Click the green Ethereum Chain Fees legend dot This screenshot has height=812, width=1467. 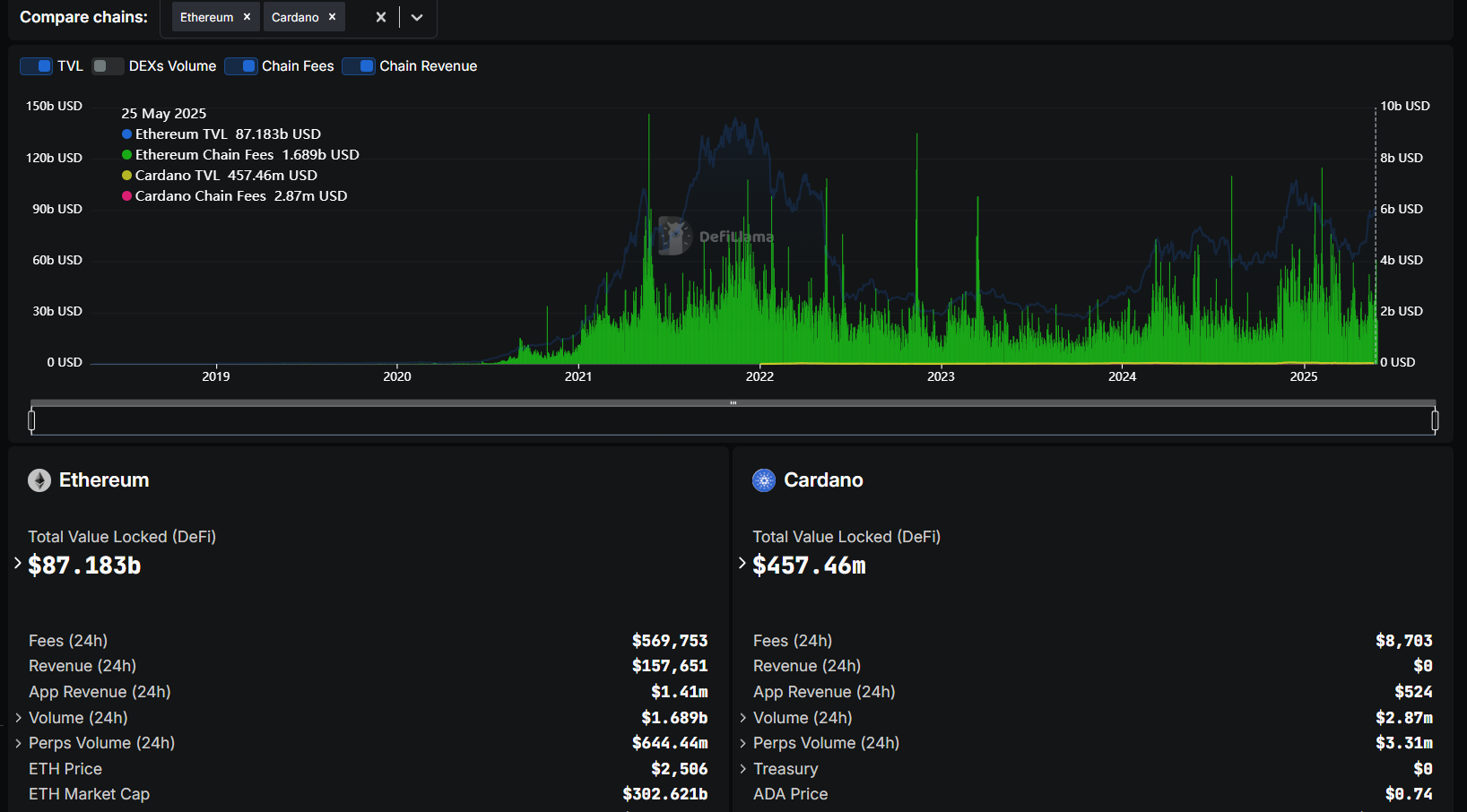(126, 154)
